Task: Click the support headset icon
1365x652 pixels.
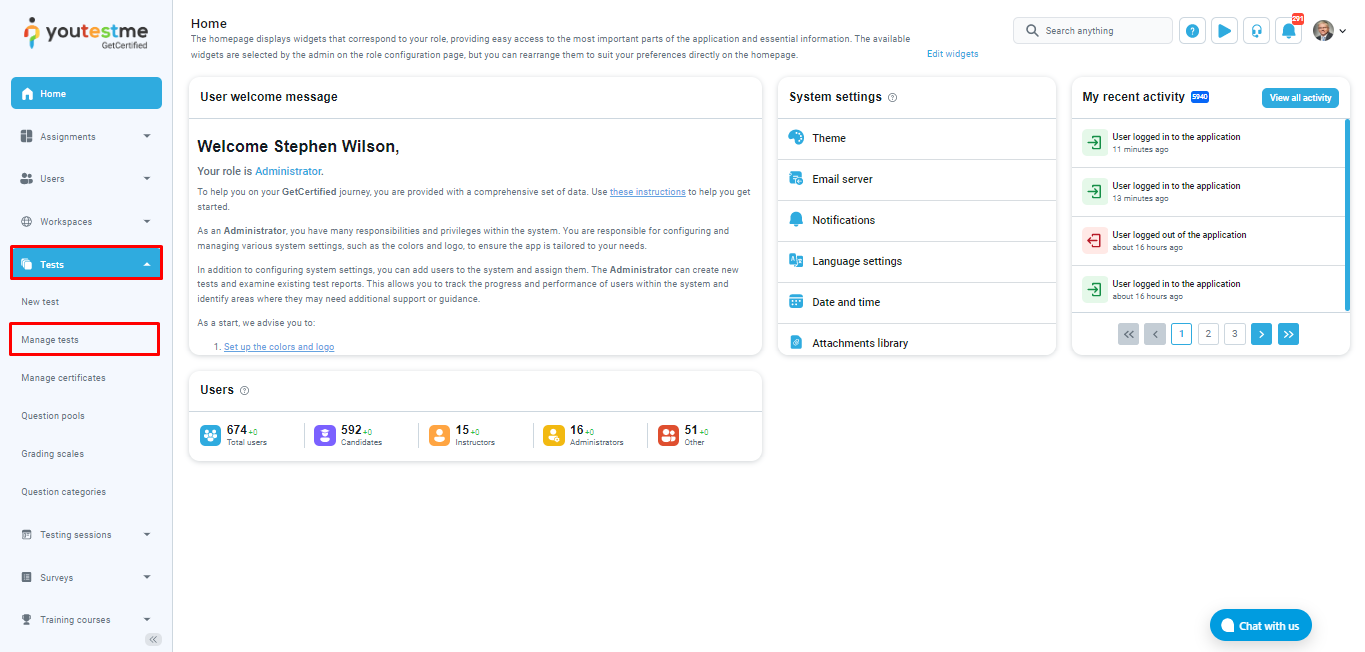Action: pos(1256,31)
